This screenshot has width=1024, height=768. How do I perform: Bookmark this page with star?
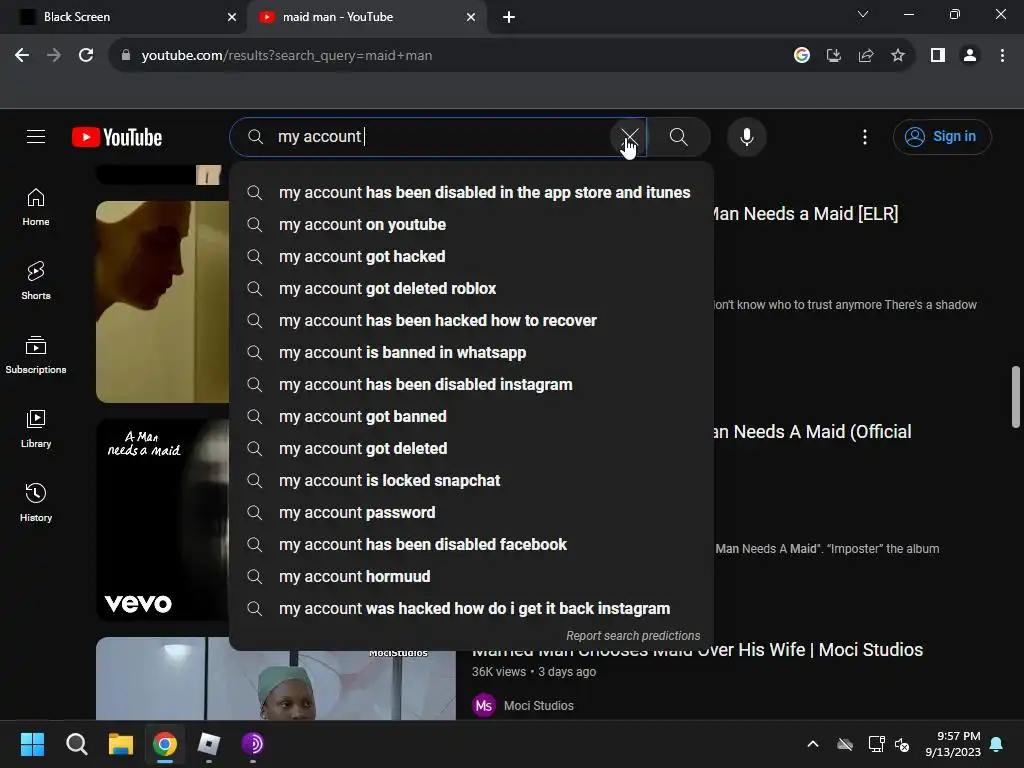[898, 56]
